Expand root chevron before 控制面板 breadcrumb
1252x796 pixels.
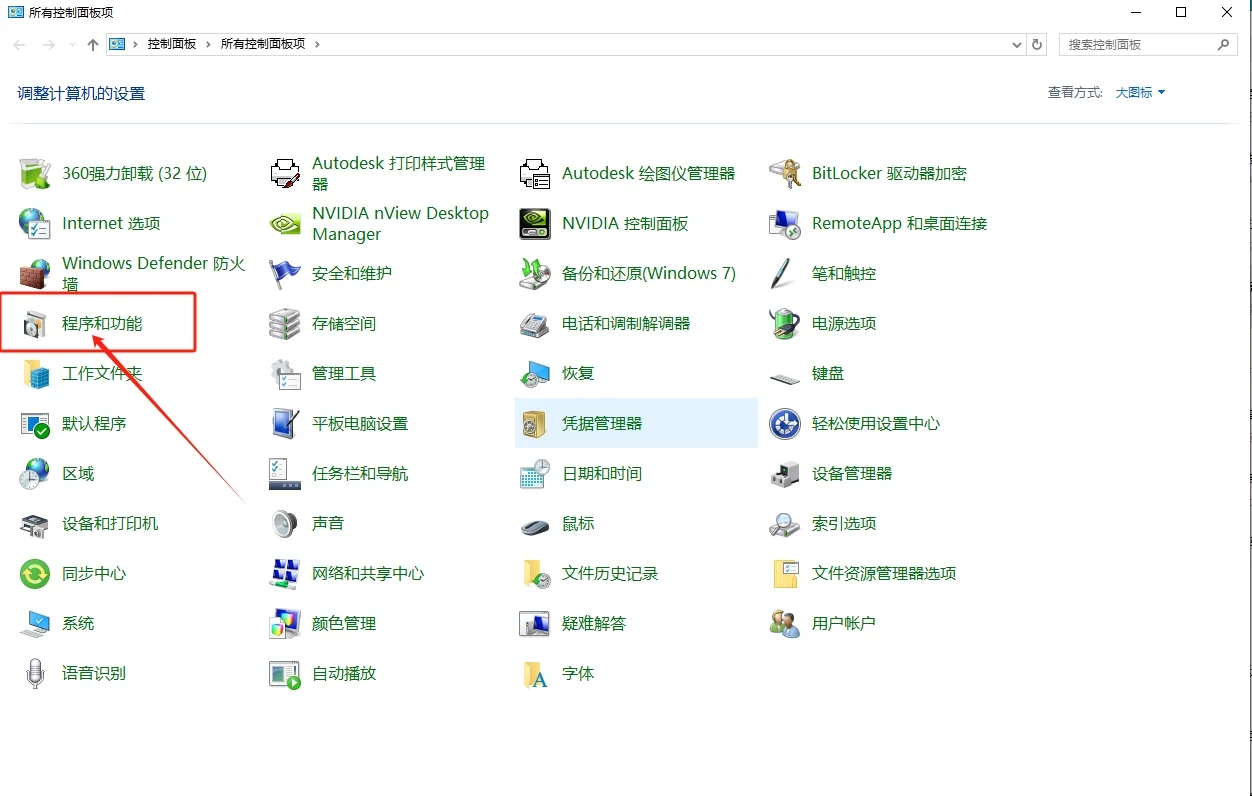point(135,44)
